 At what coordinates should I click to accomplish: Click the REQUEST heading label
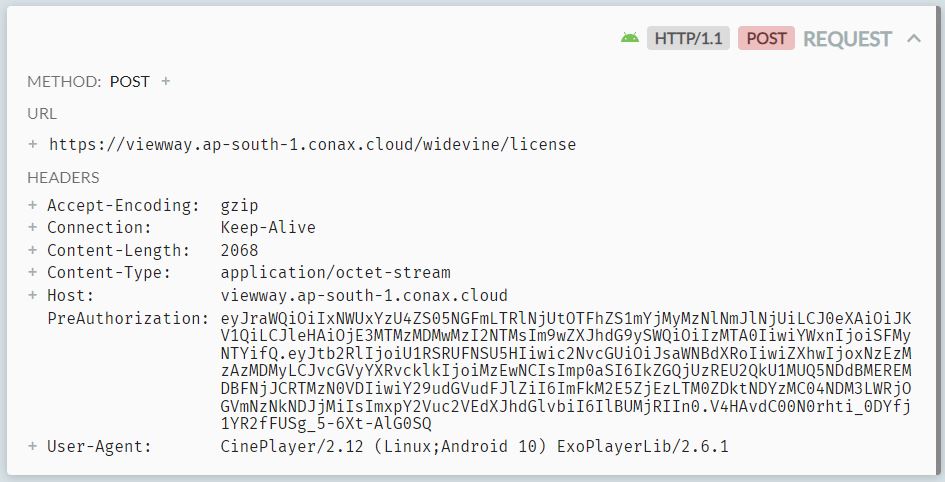(x=847, y=39)
